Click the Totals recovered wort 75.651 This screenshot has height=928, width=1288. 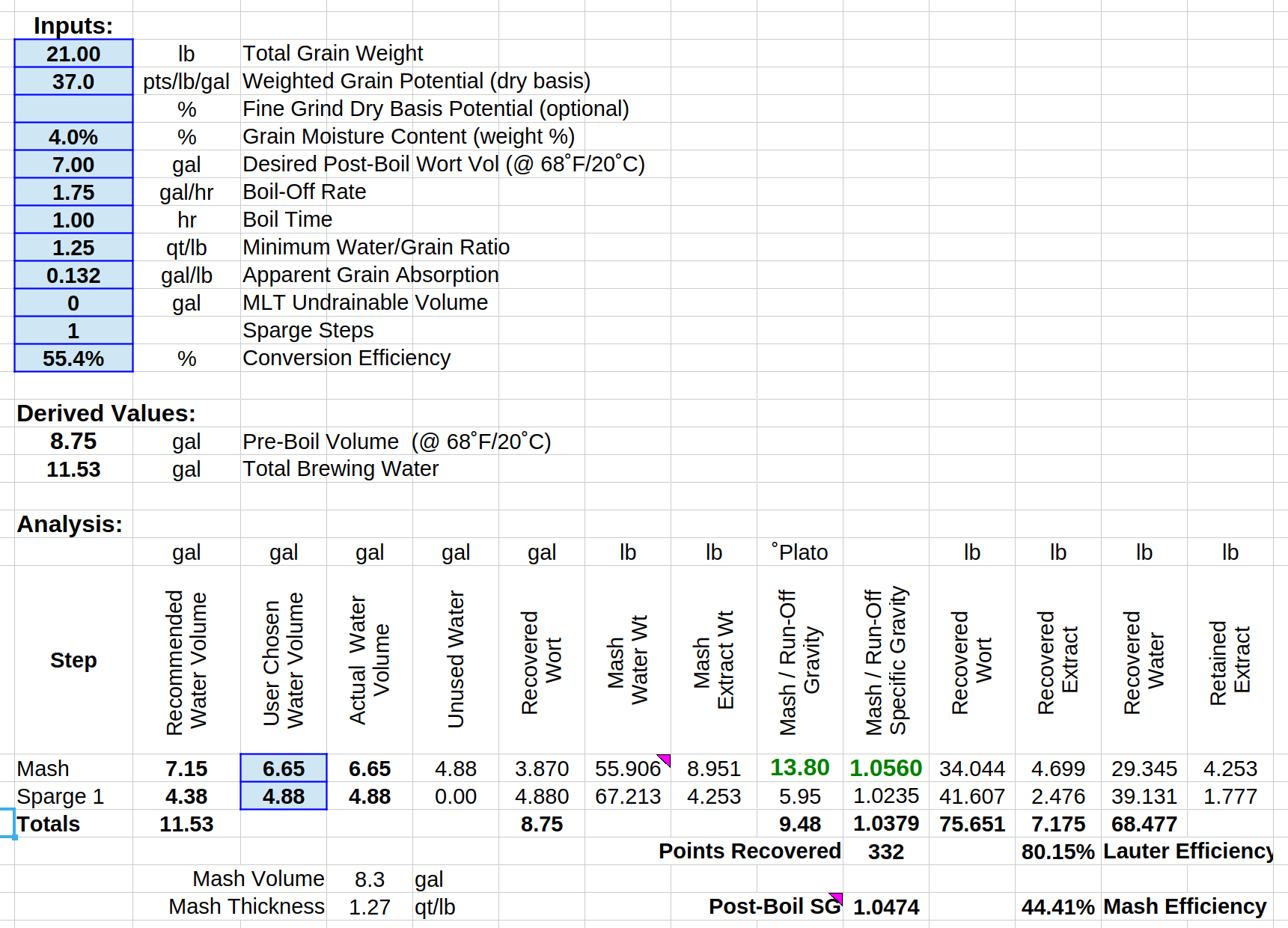click(972, 824)
